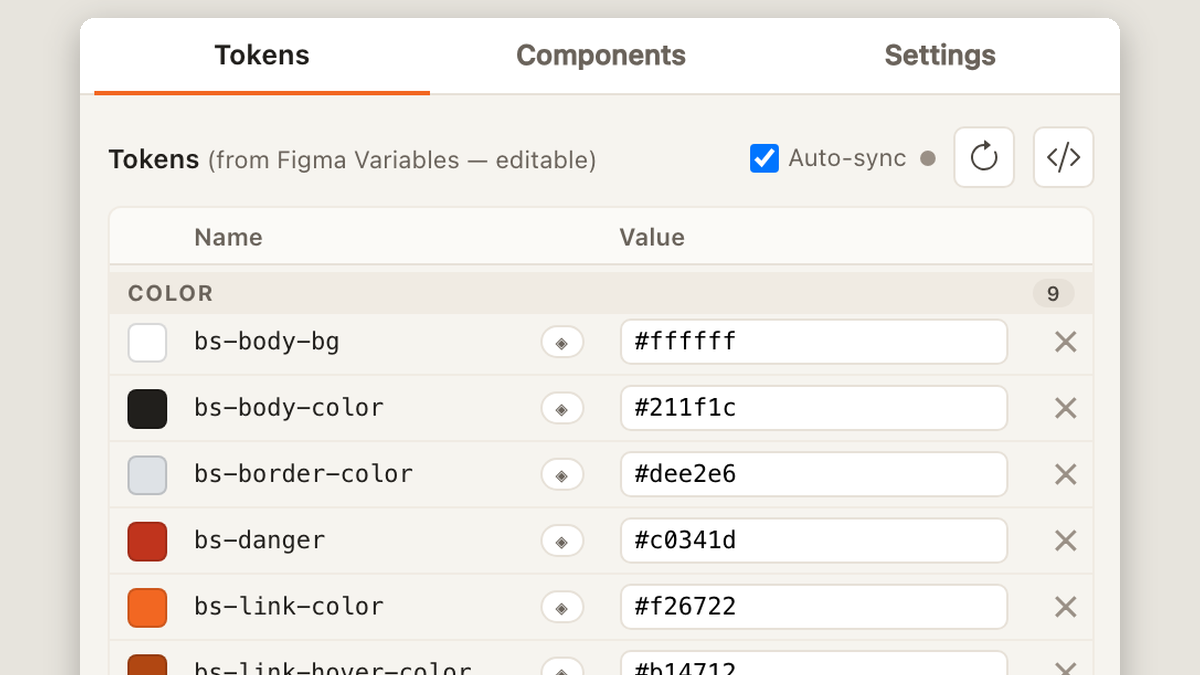
Task: Open the Settings tab
Action: coord(940,55)
